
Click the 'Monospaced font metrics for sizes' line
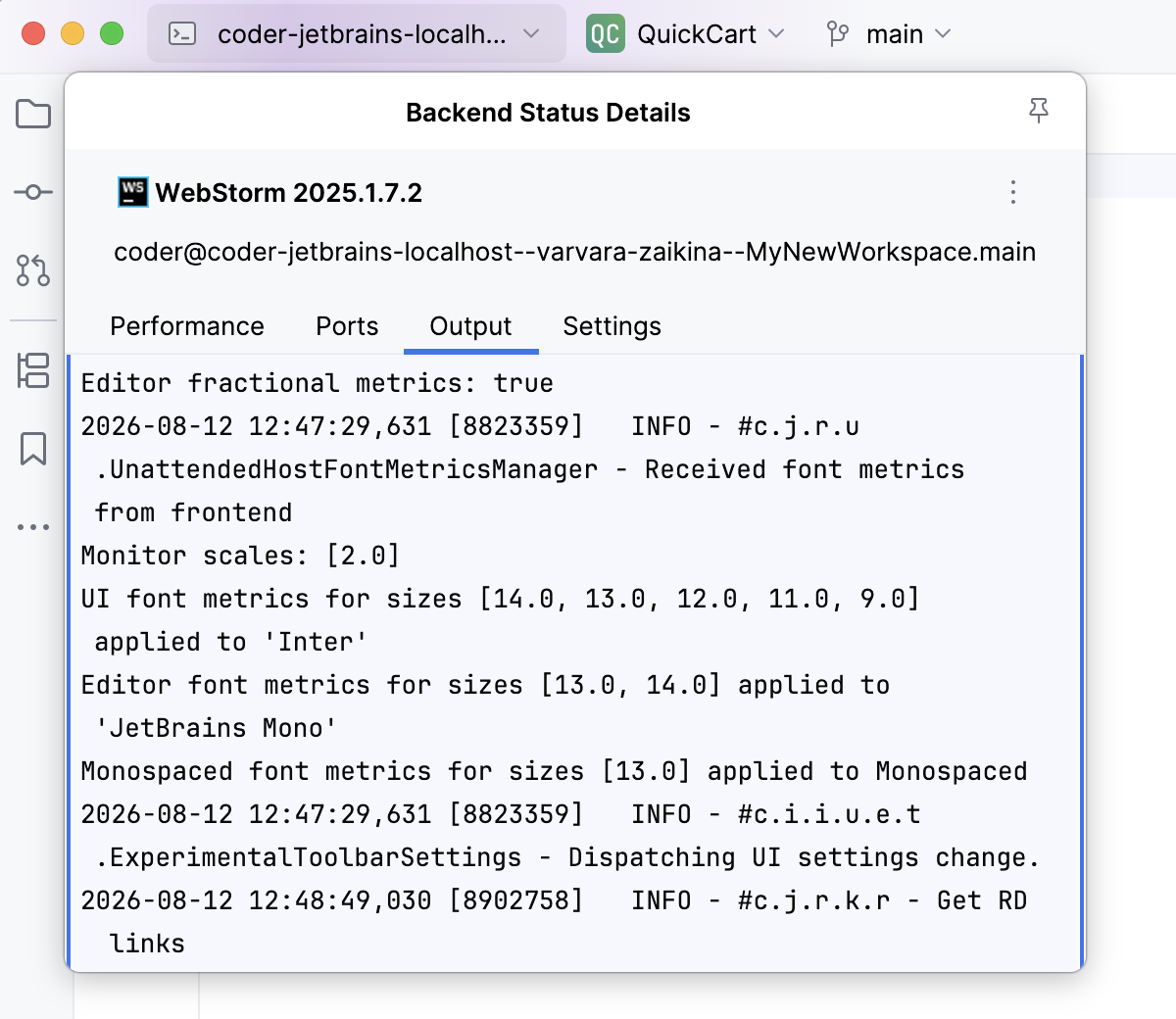pos(554,771)
